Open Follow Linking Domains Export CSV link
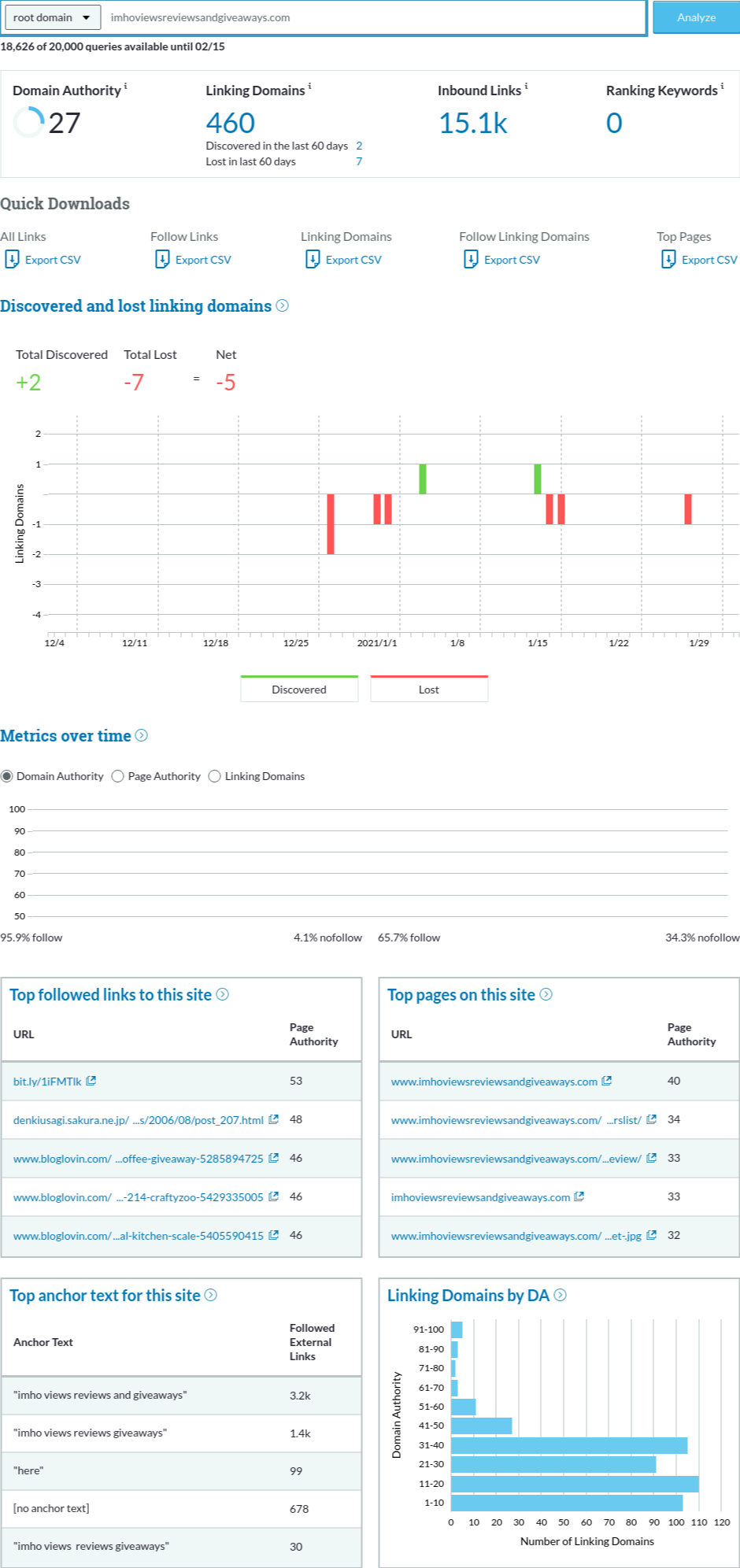Screen dimensions: 740x1568 click(511, 260)
